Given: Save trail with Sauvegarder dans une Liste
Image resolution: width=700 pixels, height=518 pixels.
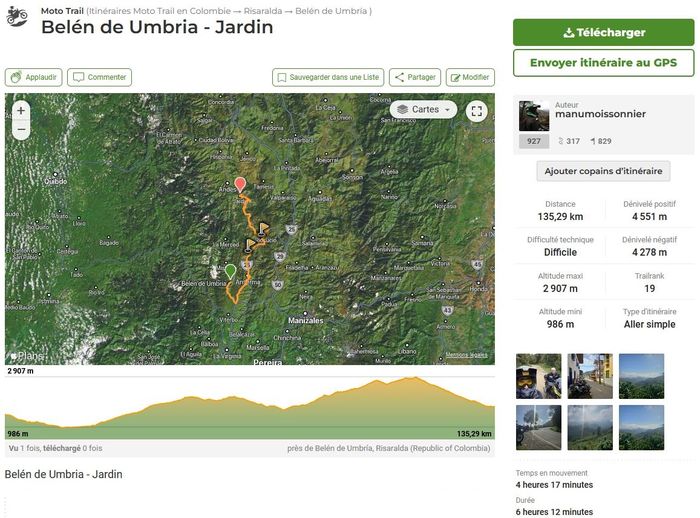Looking at the screenshot, I should [328, 77].
